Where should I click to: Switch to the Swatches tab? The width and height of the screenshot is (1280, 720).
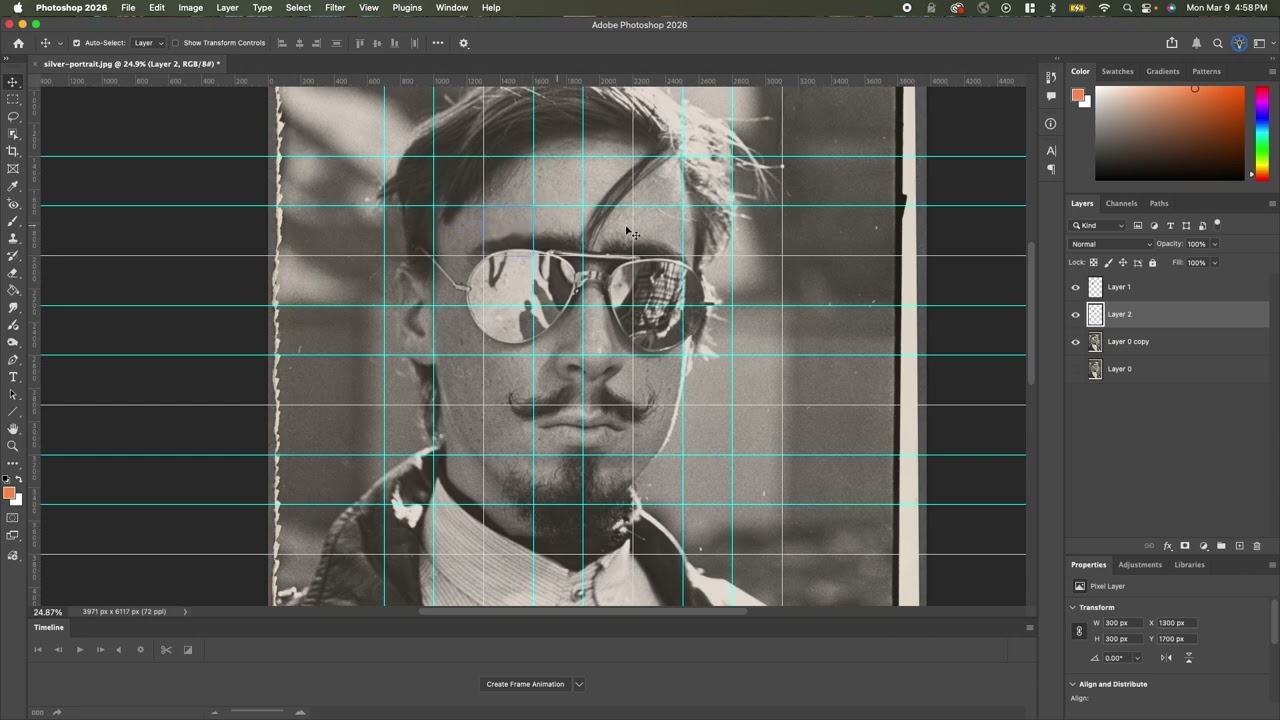pos(1117,71)
